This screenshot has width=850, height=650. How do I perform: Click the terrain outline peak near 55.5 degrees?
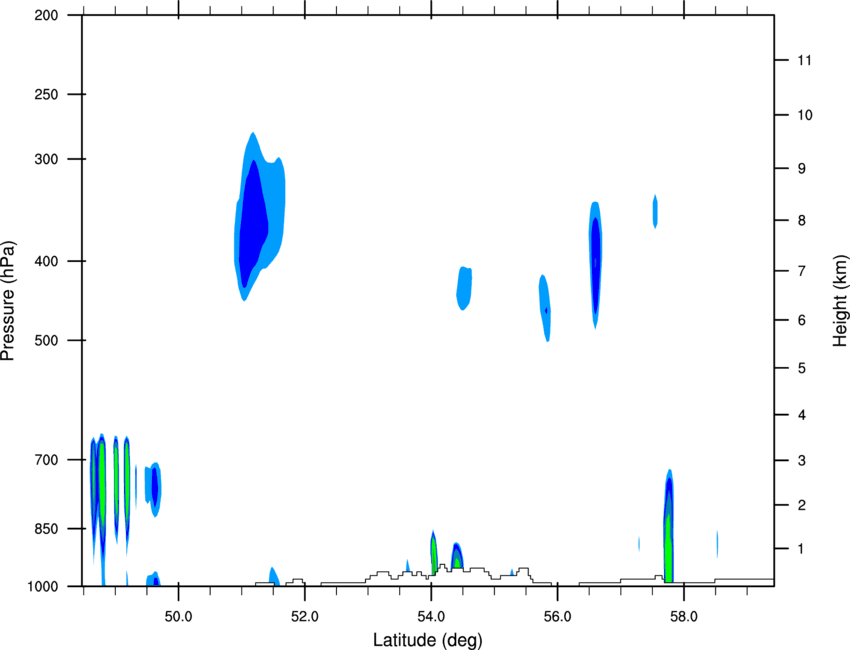tap(523, 572)
